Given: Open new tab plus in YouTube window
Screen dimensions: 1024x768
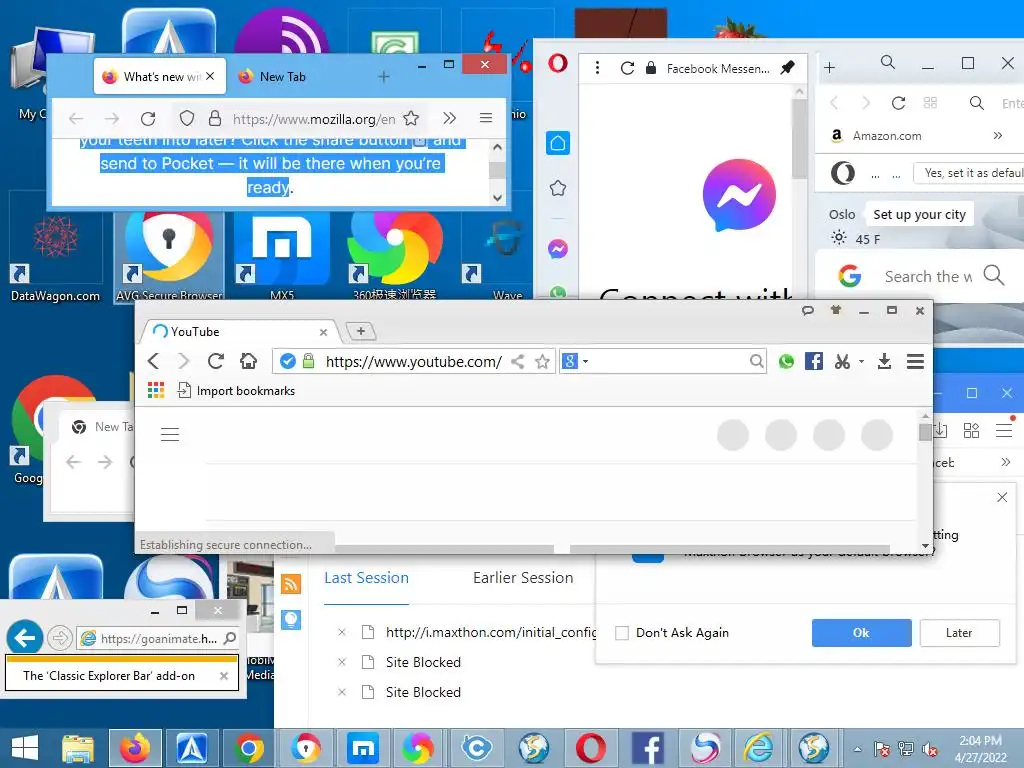Looking at the screenshot, I should pyautogui.click(x=360, y=331).
